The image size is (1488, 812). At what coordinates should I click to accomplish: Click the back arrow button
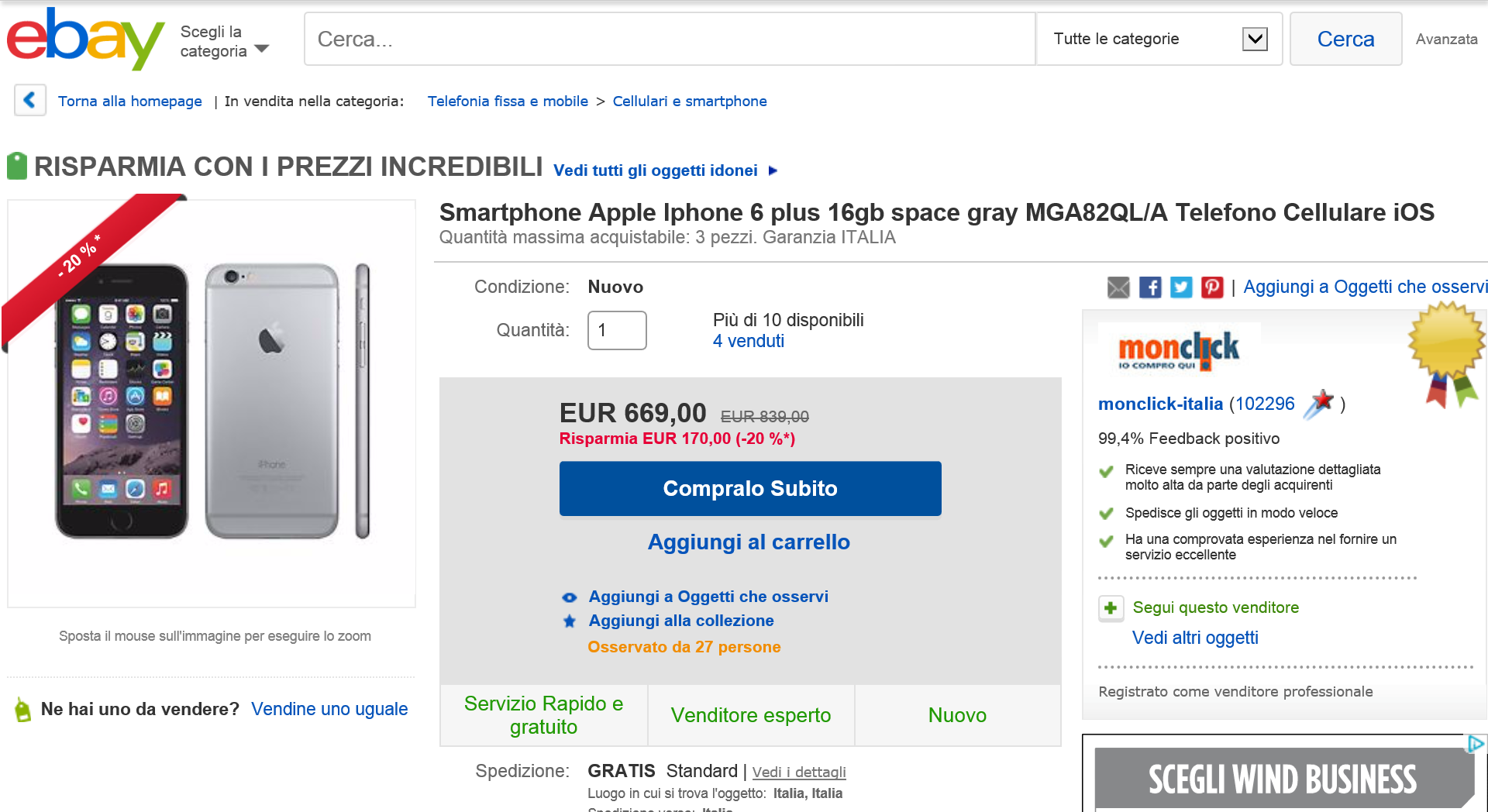29,100
